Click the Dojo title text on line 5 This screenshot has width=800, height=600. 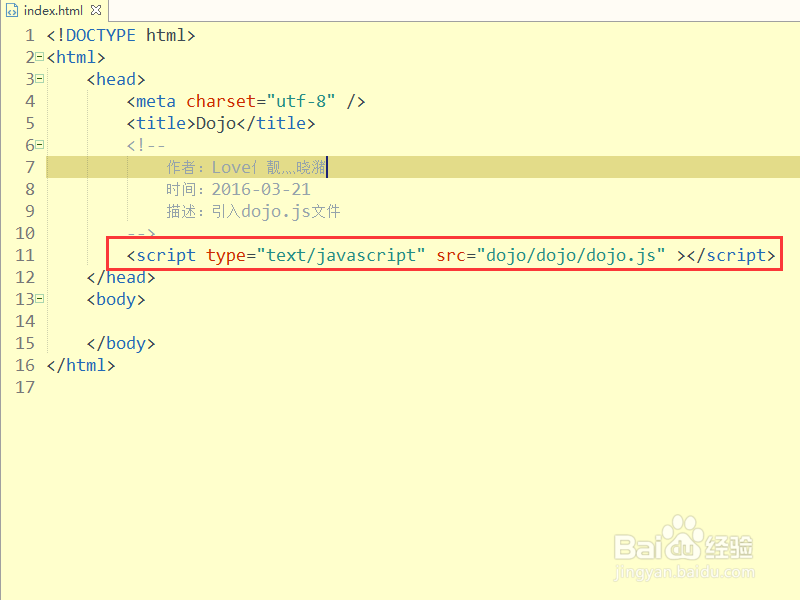[x=216, y=123]
